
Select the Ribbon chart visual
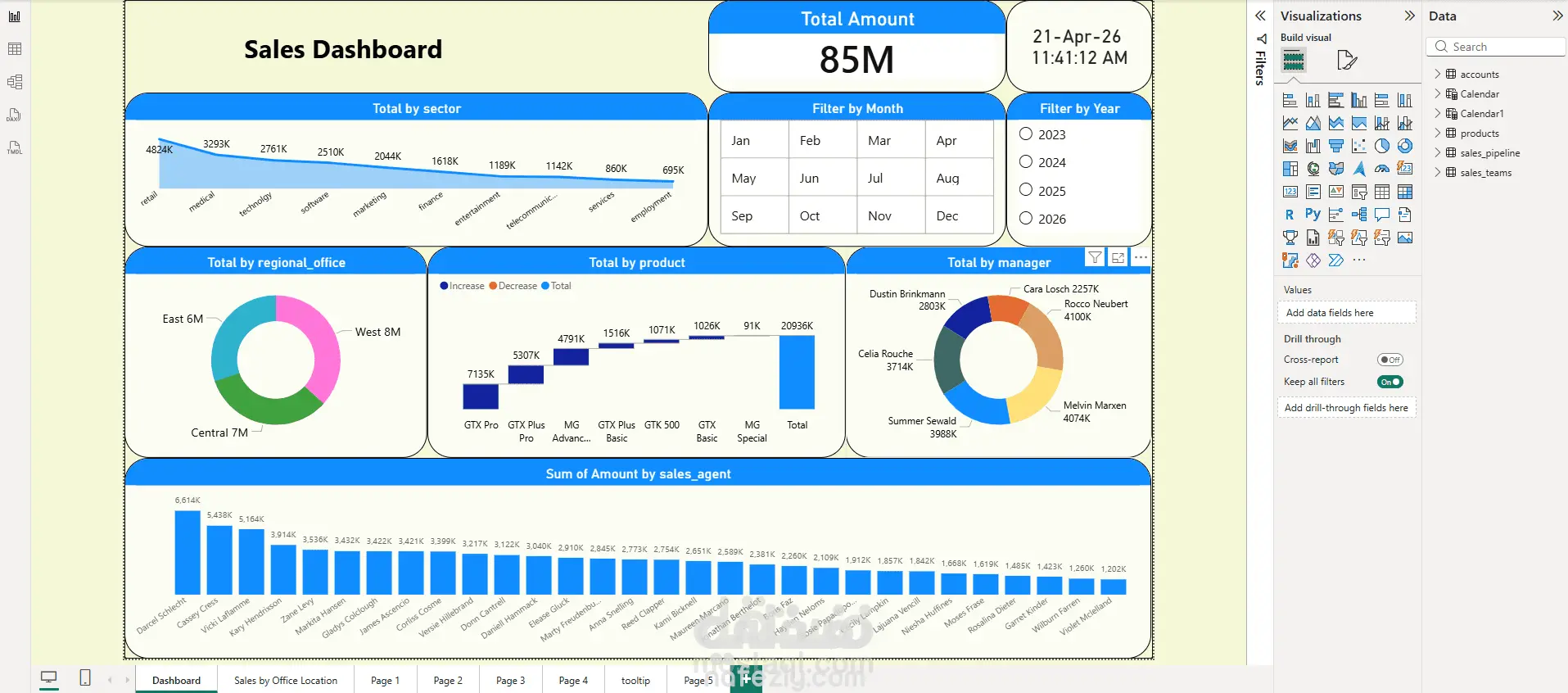[1290, 146]
